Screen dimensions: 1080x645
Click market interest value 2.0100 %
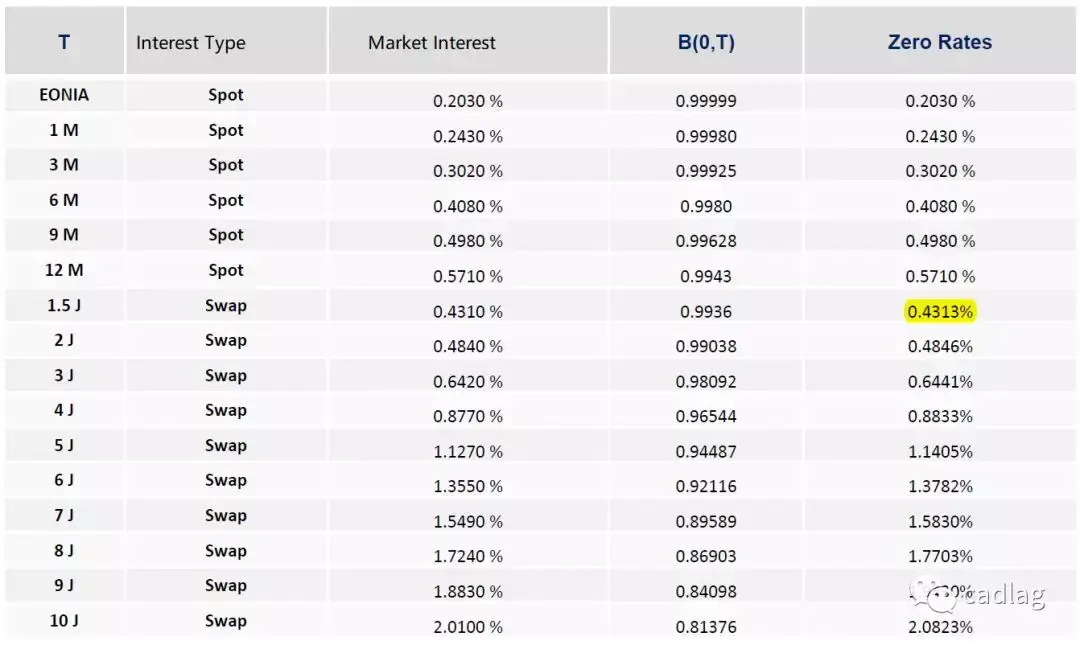tap(468, 627)
